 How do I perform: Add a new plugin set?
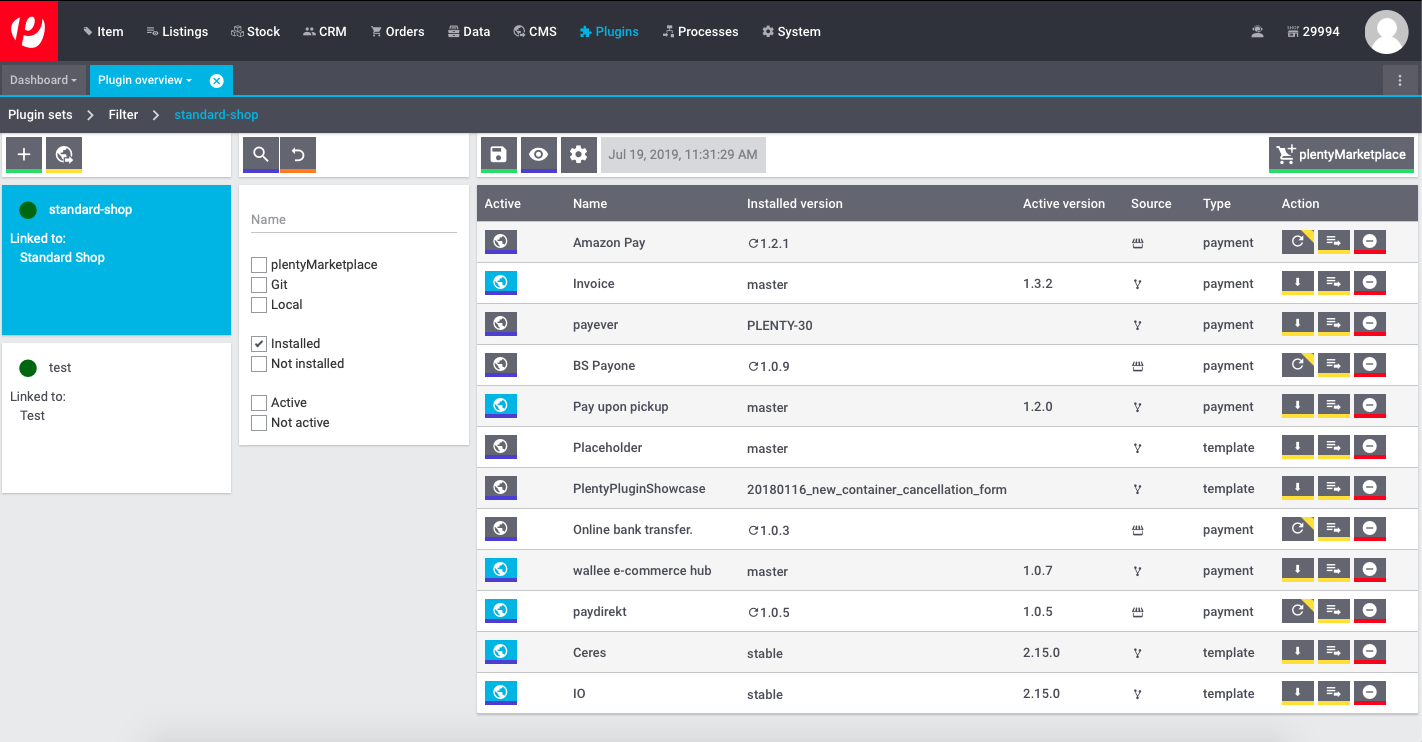[24, 154]
